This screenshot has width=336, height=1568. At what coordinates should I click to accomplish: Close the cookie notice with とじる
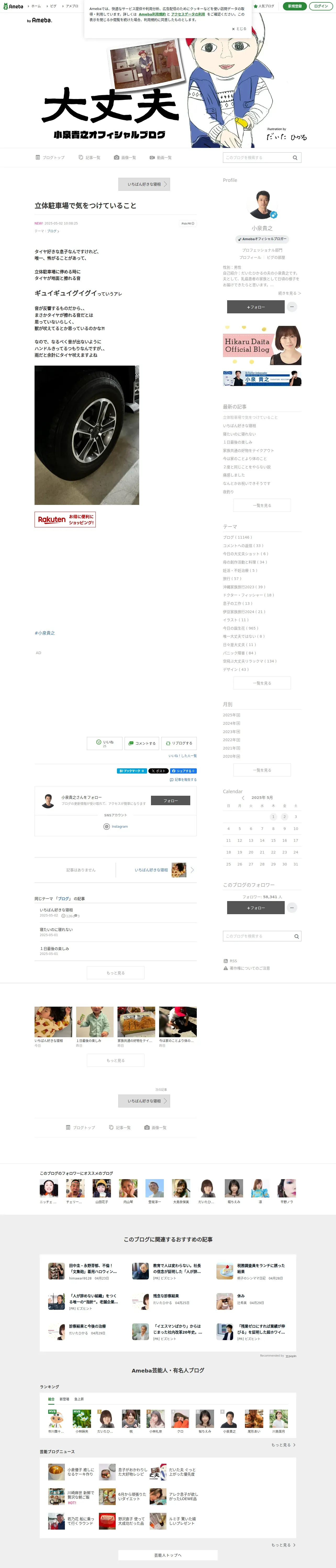click(239, 28)
